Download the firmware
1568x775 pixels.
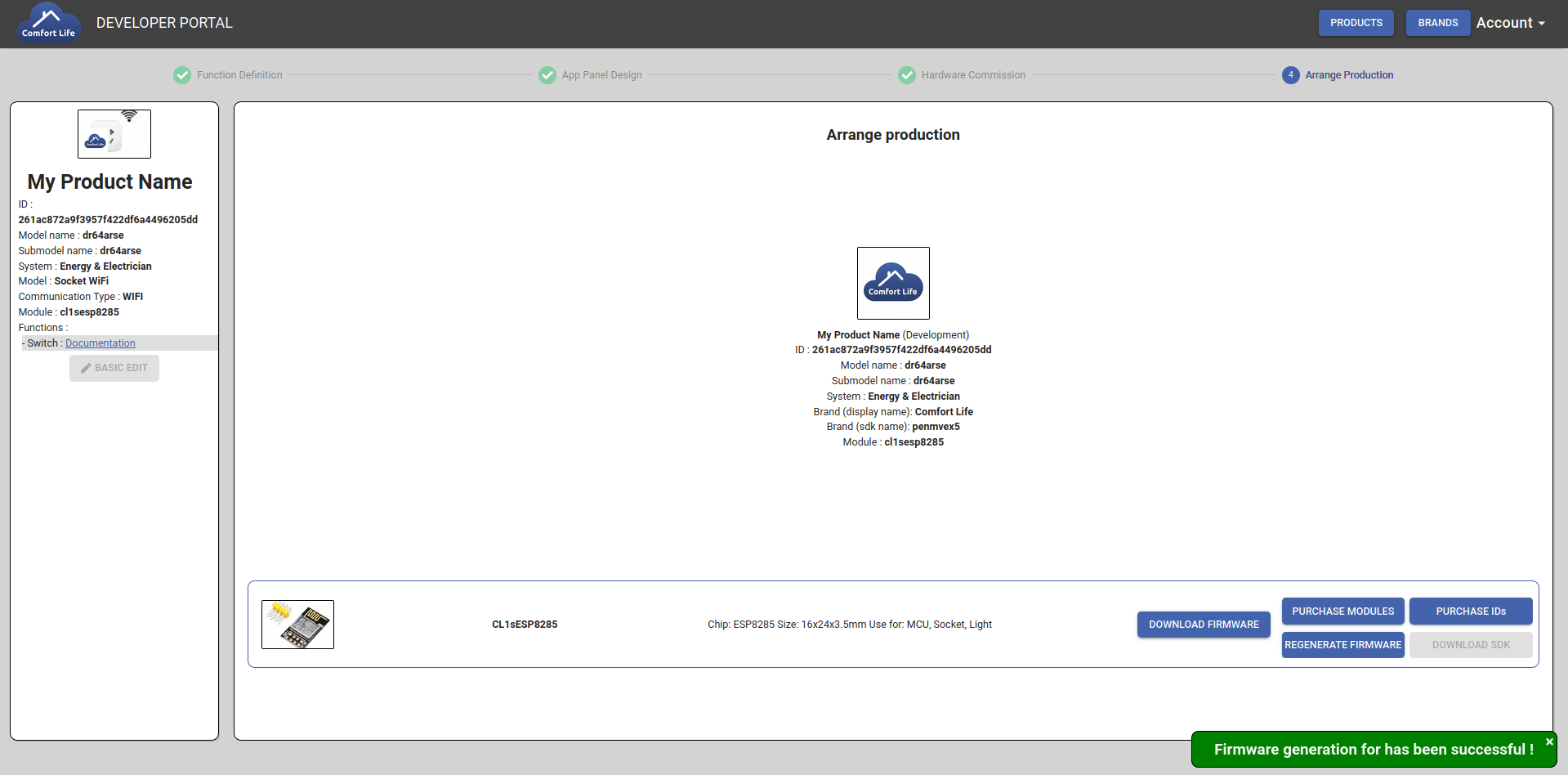tap(1204, 625)
